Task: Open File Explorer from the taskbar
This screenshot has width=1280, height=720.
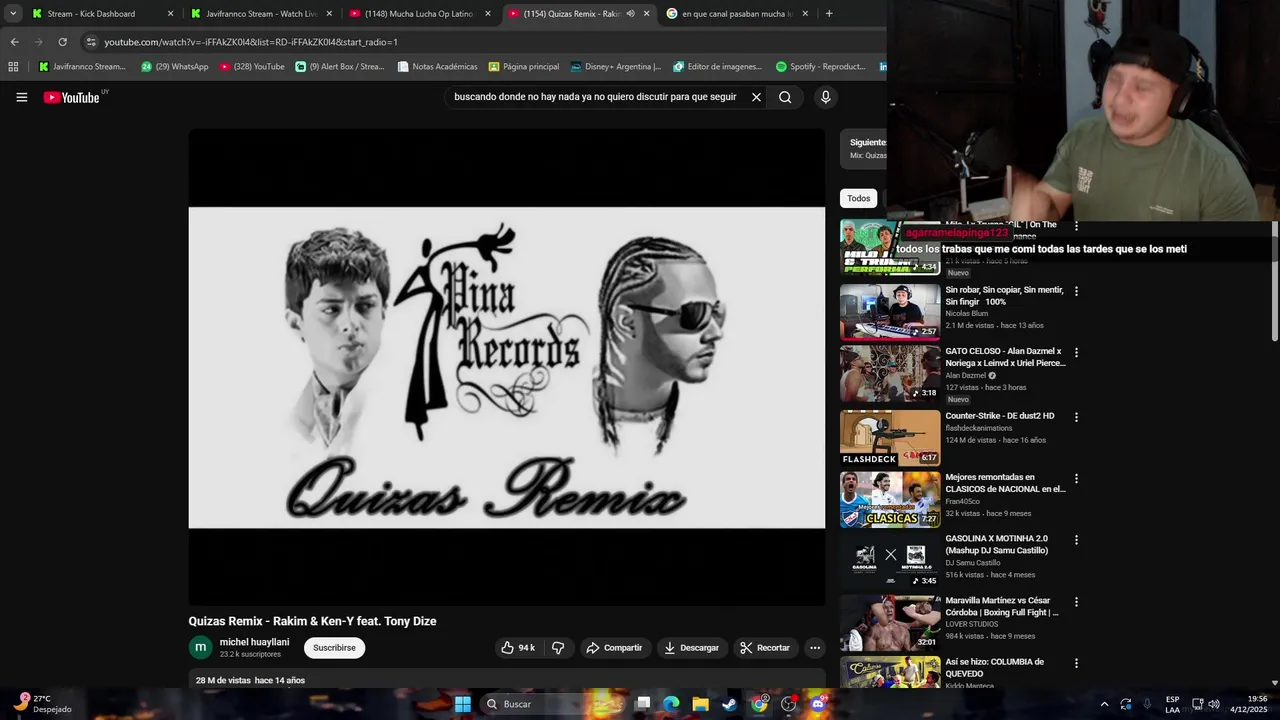Action: [700, 704]
